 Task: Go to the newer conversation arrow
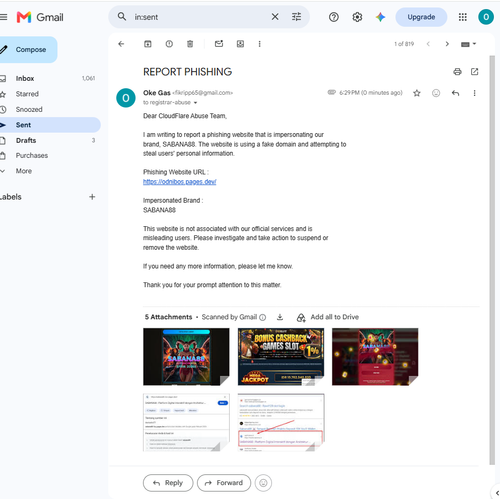coord(428,44)
